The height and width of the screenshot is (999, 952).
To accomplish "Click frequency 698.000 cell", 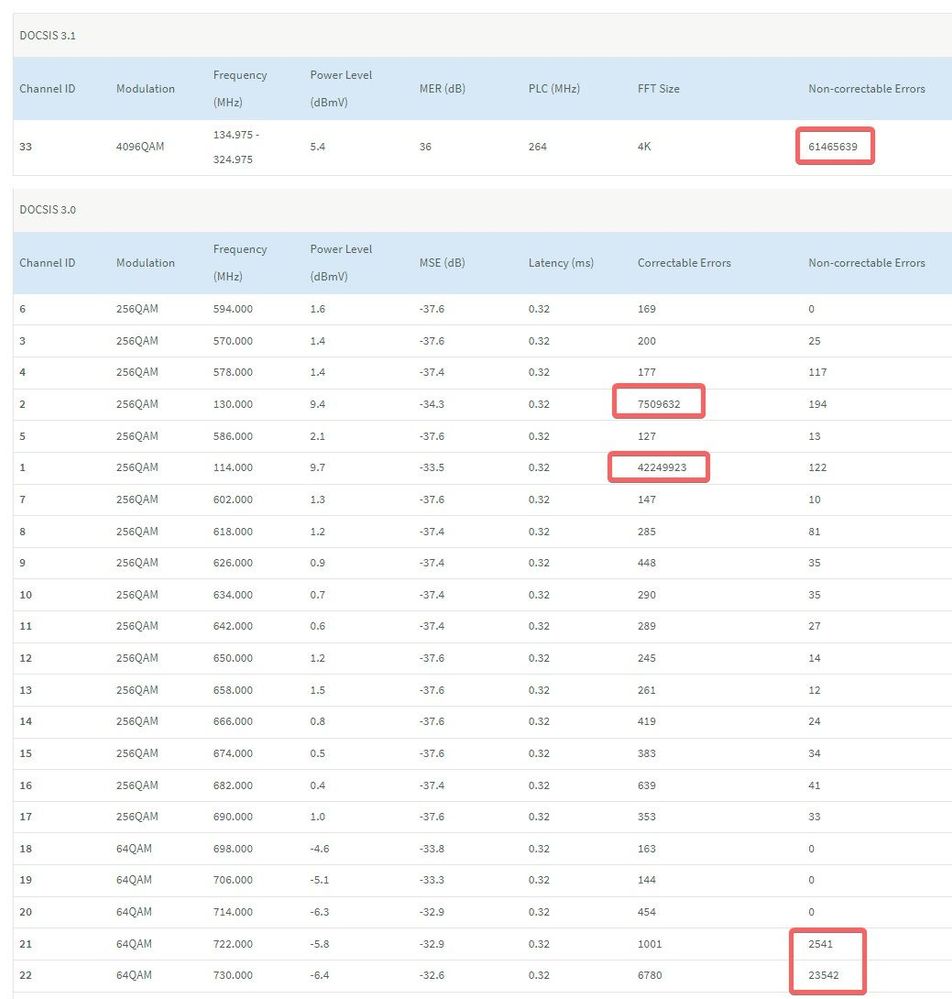I will click(233, 849).
